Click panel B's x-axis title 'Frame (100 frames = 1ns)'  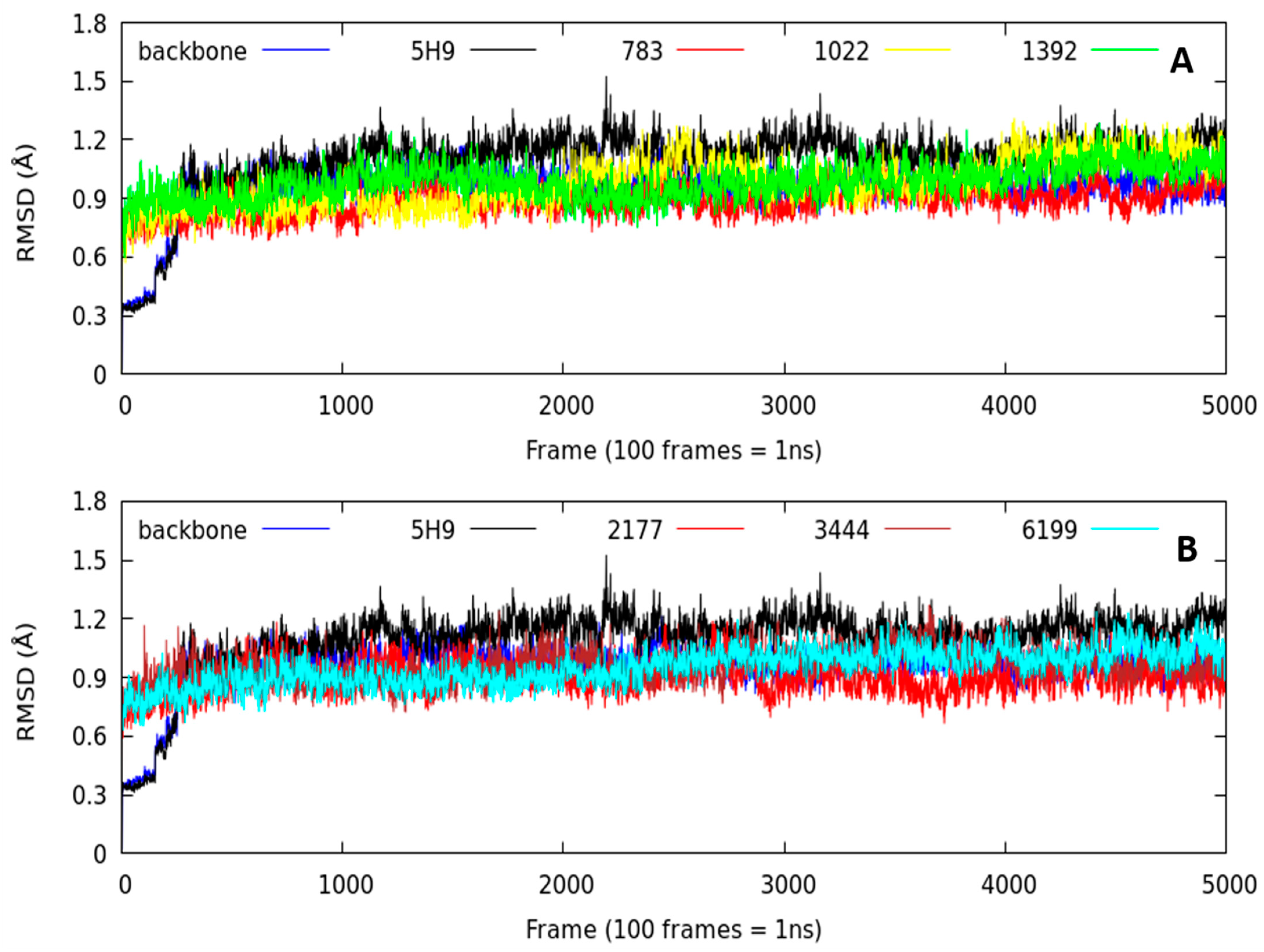[x=674, y=930]
